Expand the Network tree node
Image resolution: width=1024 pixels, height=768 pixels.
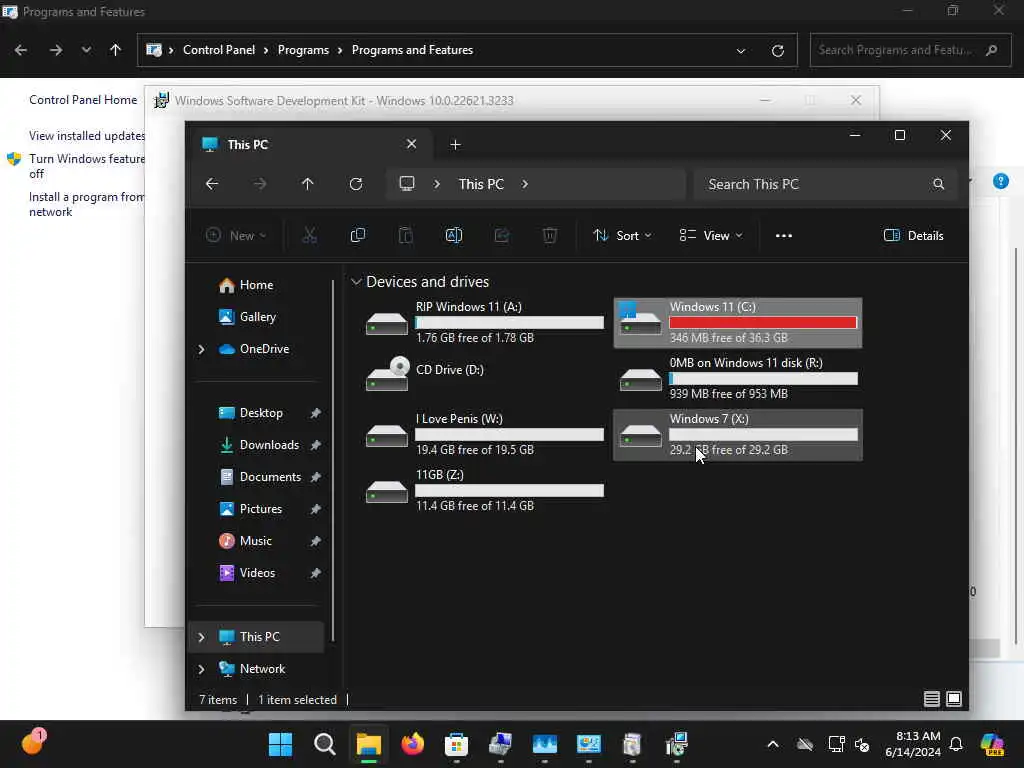point(201,669)
